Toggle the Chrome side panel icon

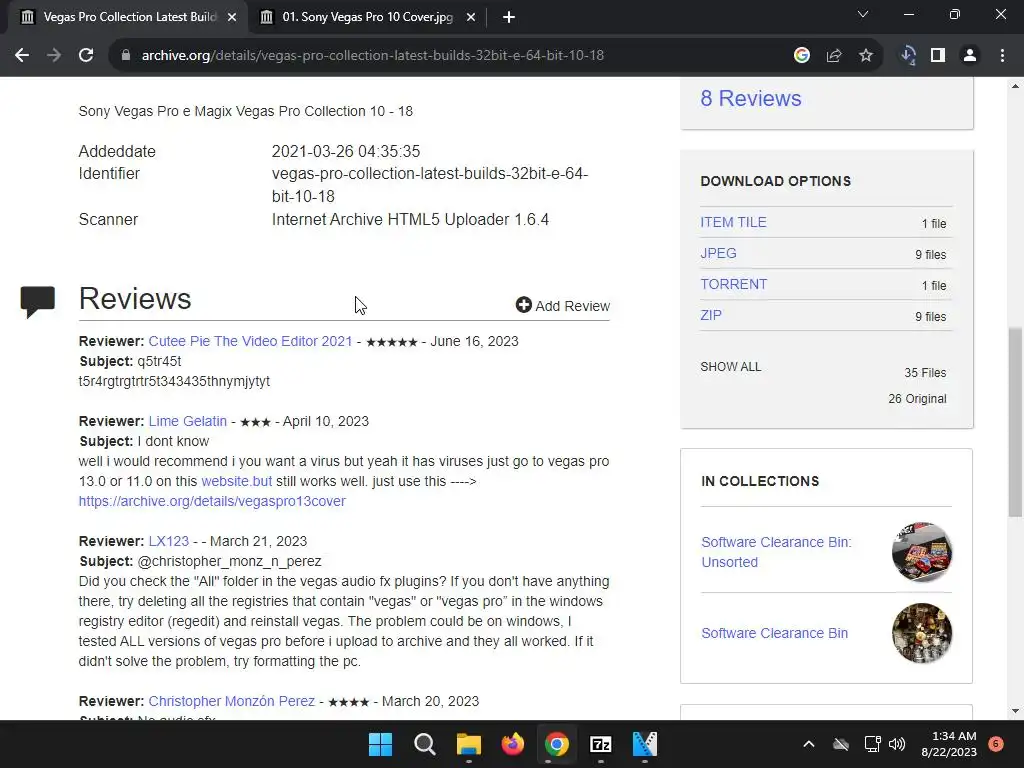938,56
